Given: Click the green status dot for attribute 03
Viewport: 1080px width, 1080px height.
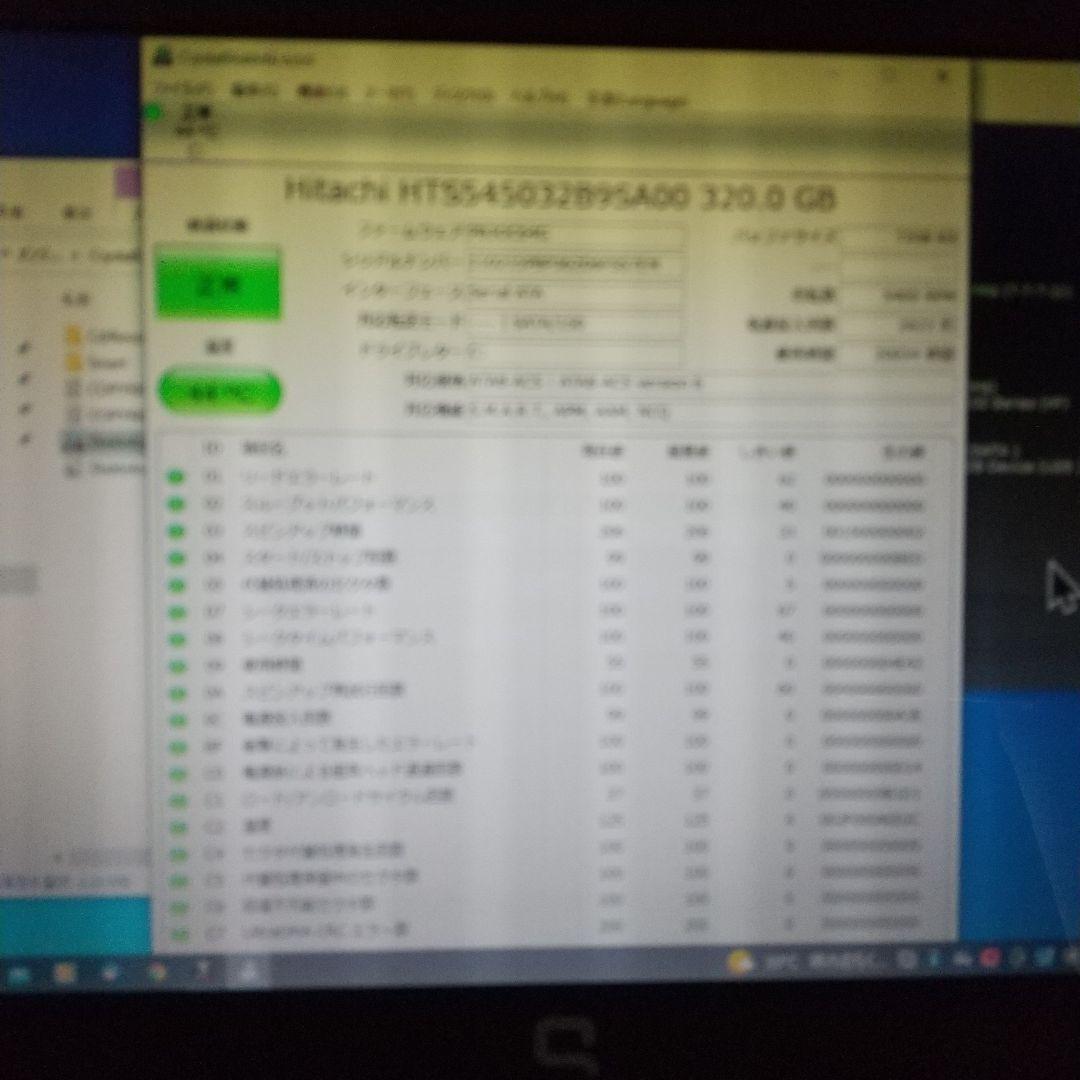Looking at the screenshot, I should 176,531.
